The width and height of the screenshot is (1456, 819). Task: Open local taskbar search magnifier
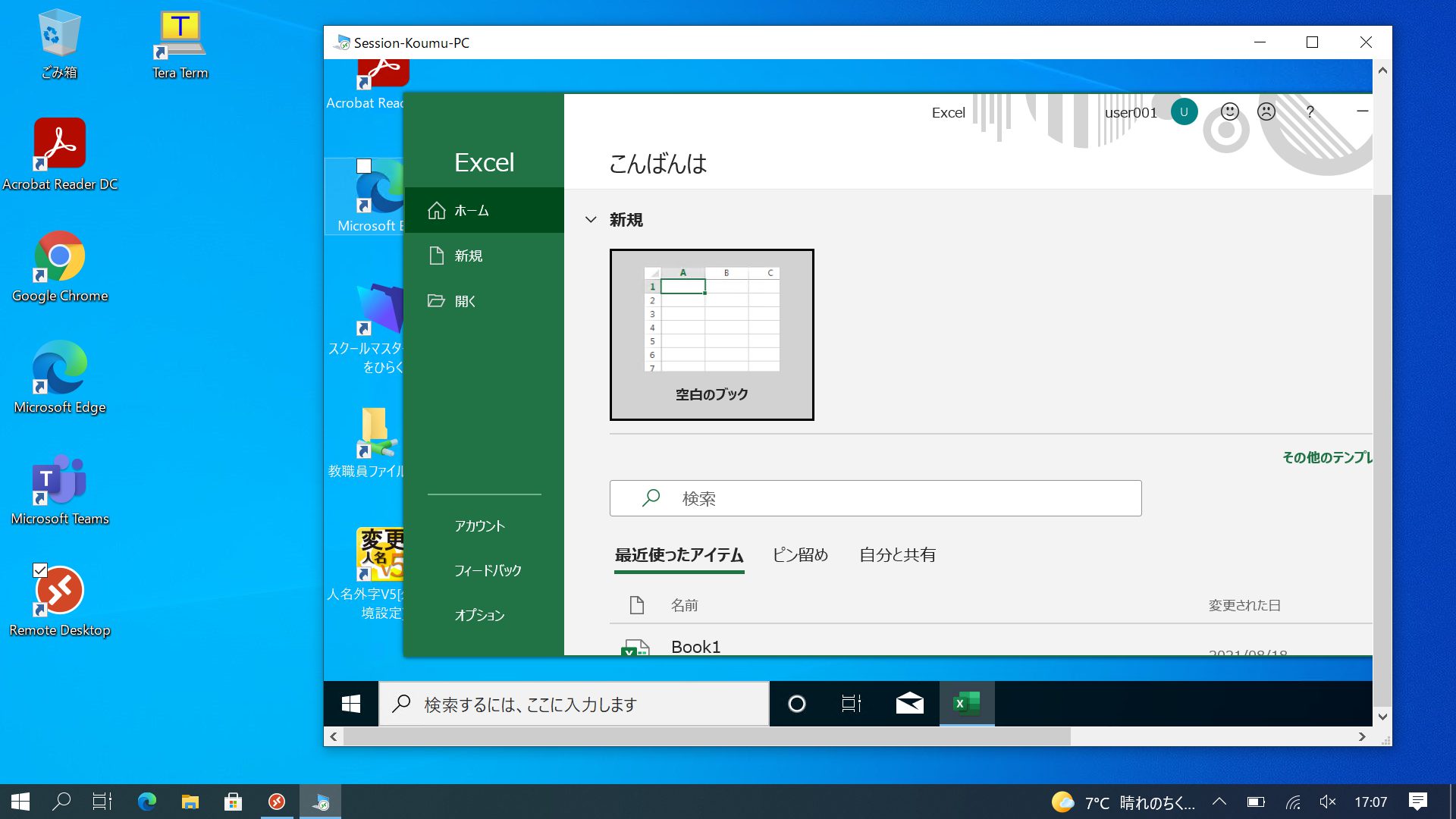[61, 802]
